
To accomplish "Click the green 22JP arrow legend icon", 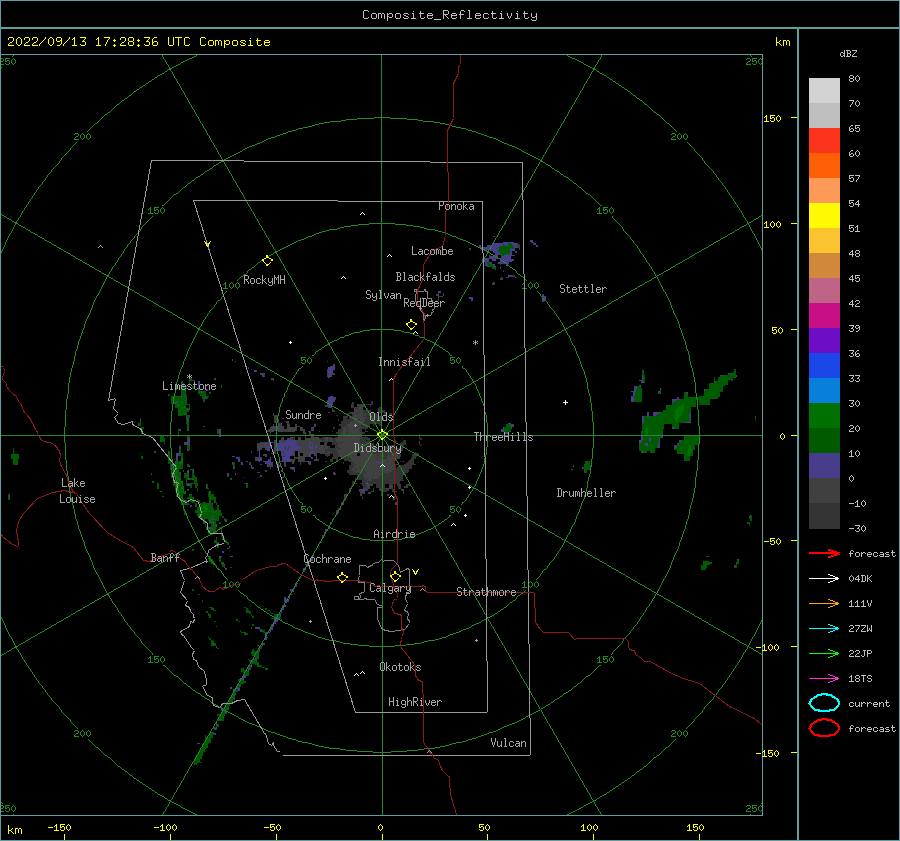I will (x=824, y=653).
